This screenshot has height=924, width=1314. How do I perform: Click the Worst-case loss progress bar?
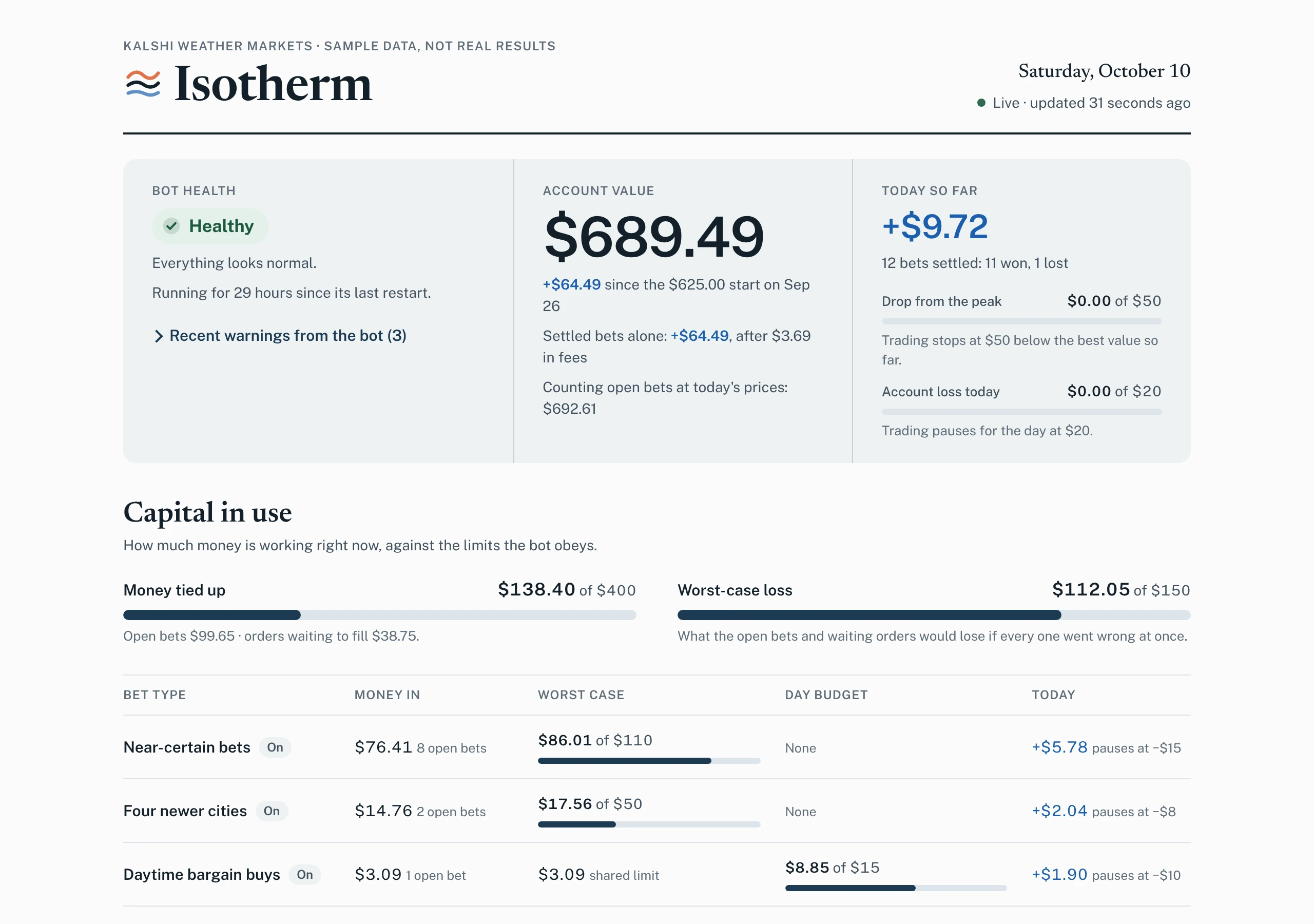934,615
